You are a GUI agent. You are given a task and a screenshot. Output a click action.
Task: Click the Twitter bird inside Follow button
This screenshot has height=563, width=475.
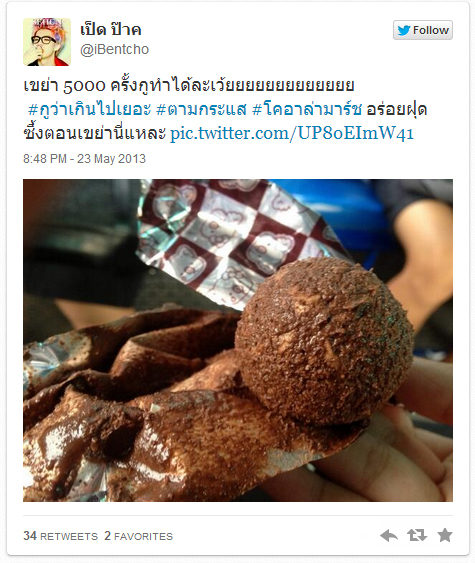(404, 30)
